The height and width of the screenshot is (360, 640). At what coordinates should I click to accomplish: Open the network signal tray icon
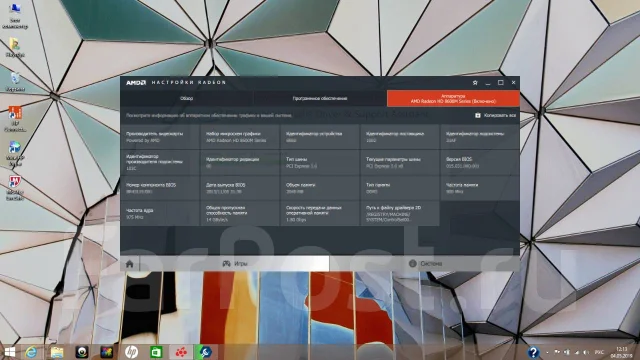577,352
